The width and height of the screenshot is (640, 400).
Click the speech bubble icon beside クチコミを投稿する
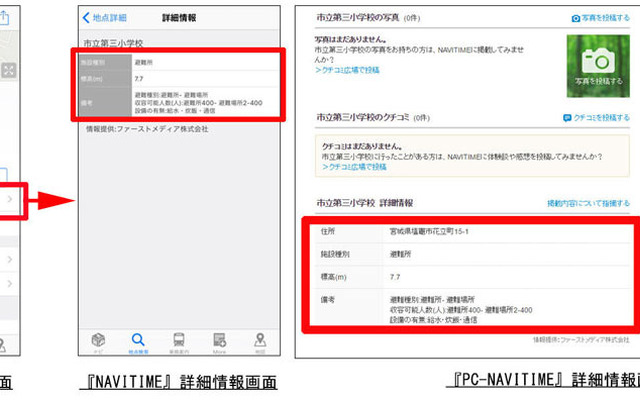click(x=567, y=118)
